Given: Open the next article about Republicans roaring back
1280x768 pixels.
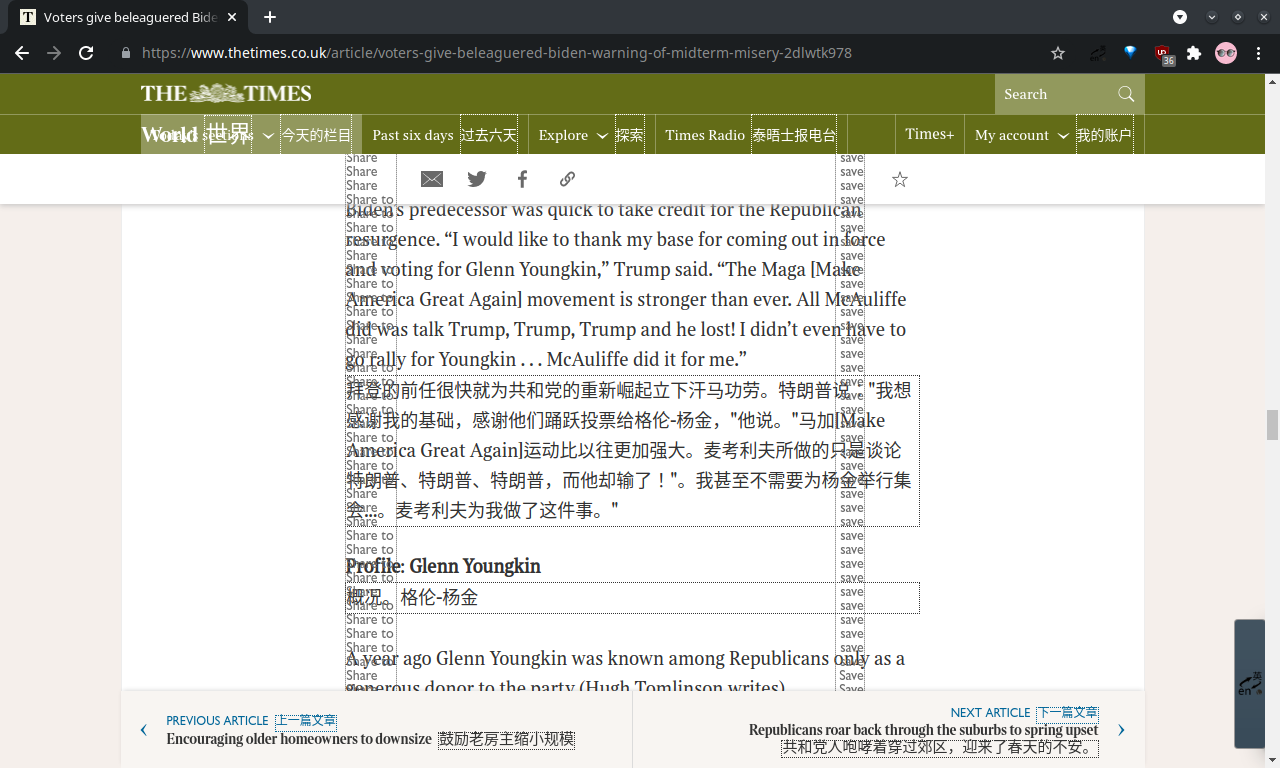Looking at the screenshot, I should point(924,730).
